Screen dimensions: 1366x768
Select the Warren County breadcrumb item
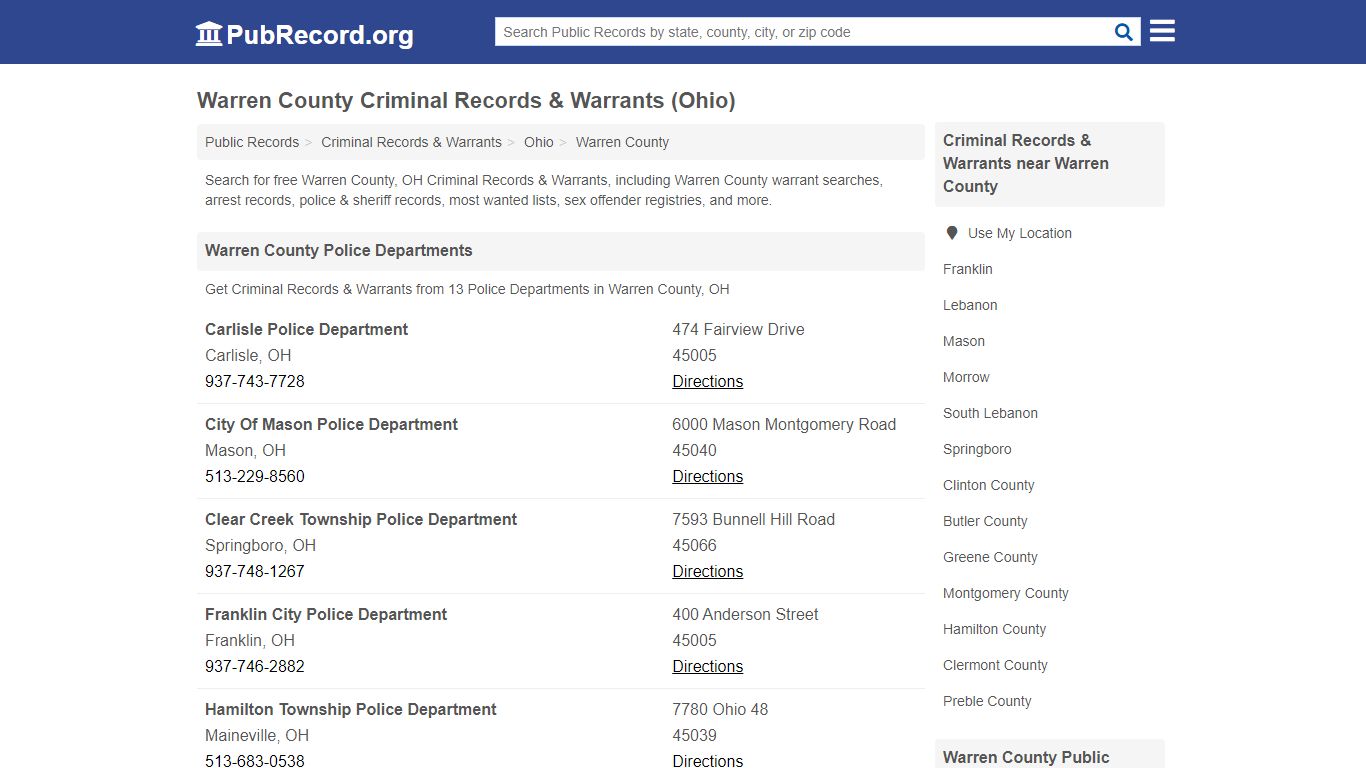(621, 142)
